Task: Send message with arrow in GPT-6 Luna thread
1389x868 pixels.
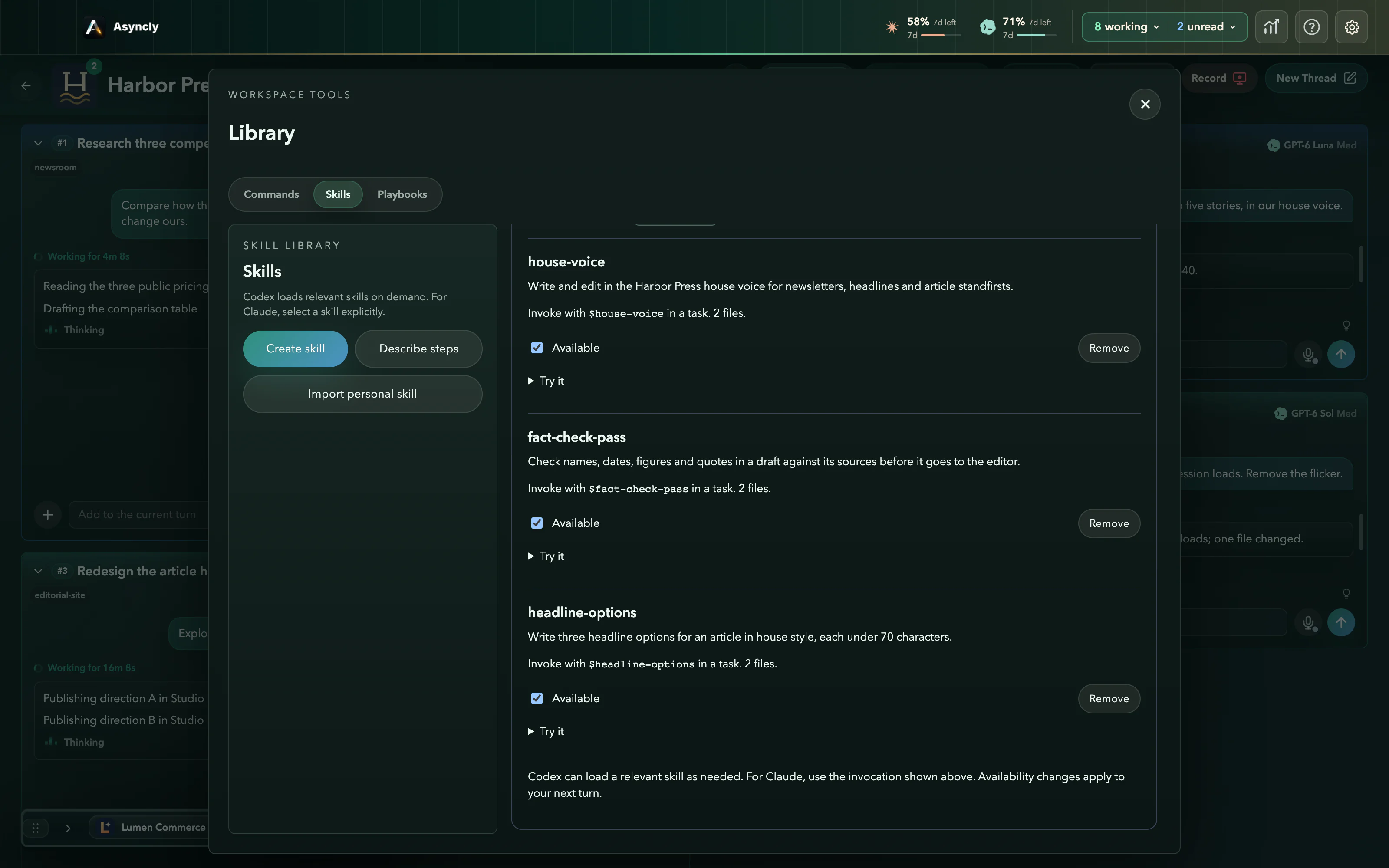Action: click(1341, 354)
